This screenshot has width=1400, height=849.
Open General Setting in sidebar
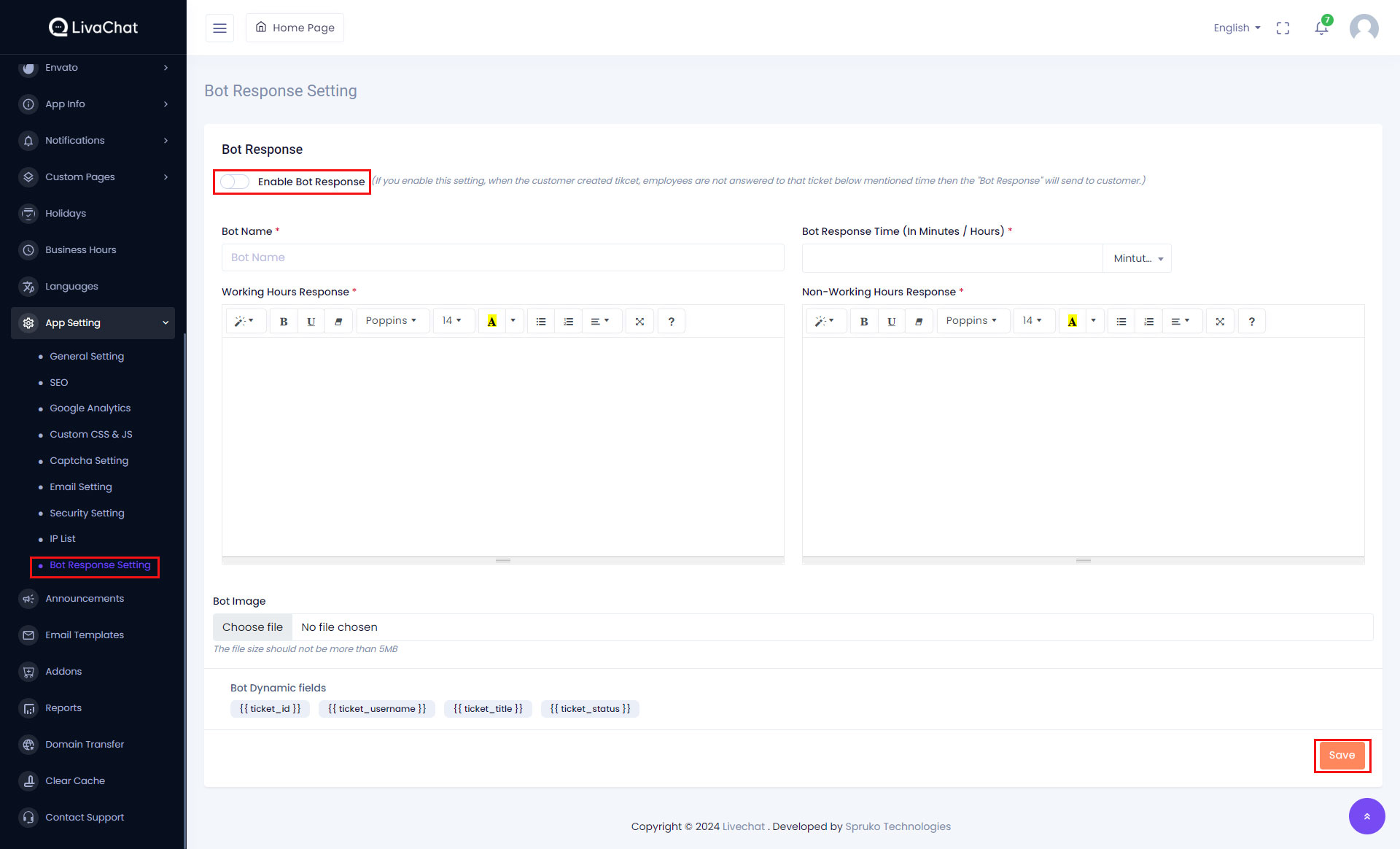coord(87,356)
